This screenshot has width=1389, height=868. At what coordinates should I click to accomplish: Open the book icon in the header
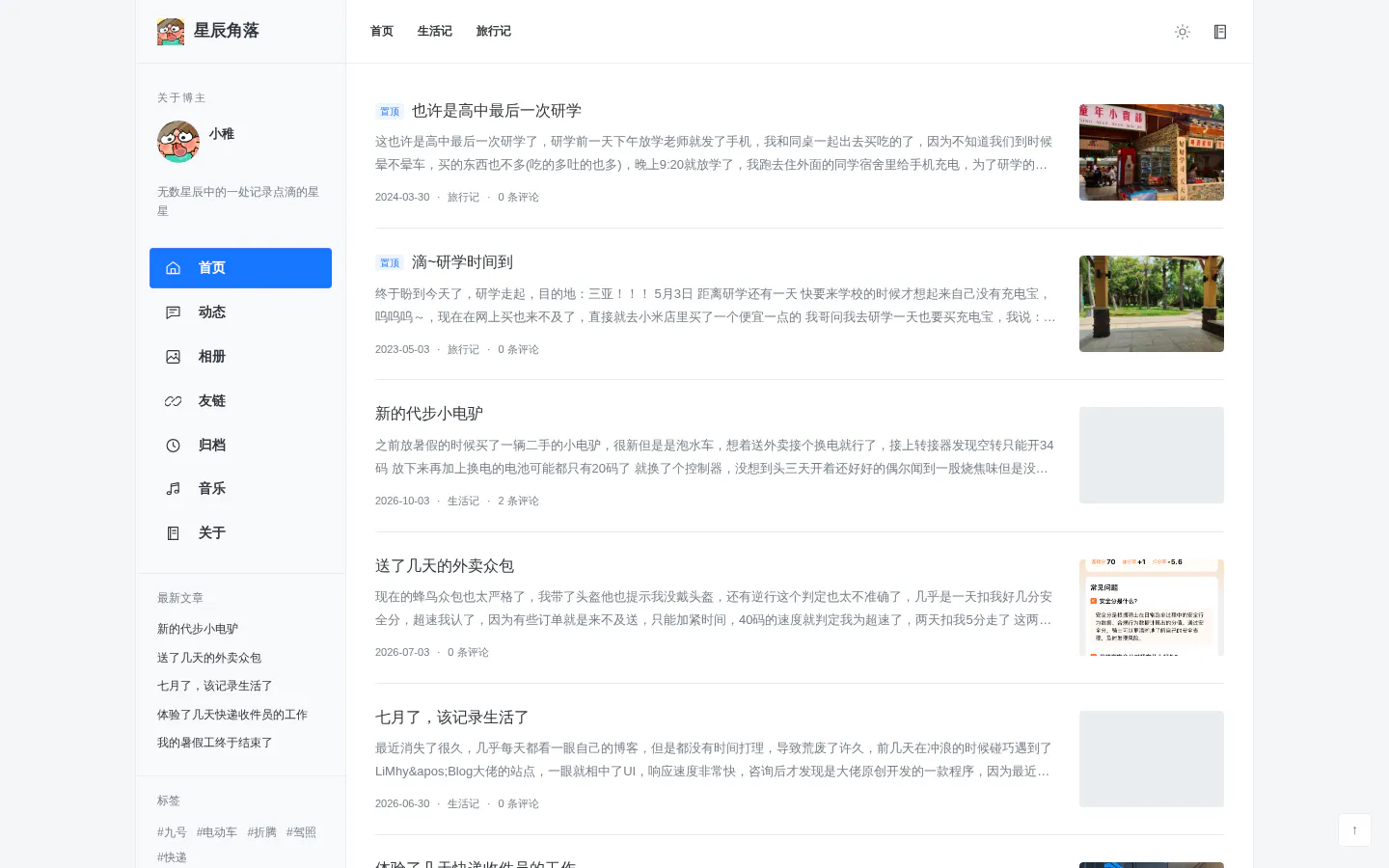coord(1220,32)
